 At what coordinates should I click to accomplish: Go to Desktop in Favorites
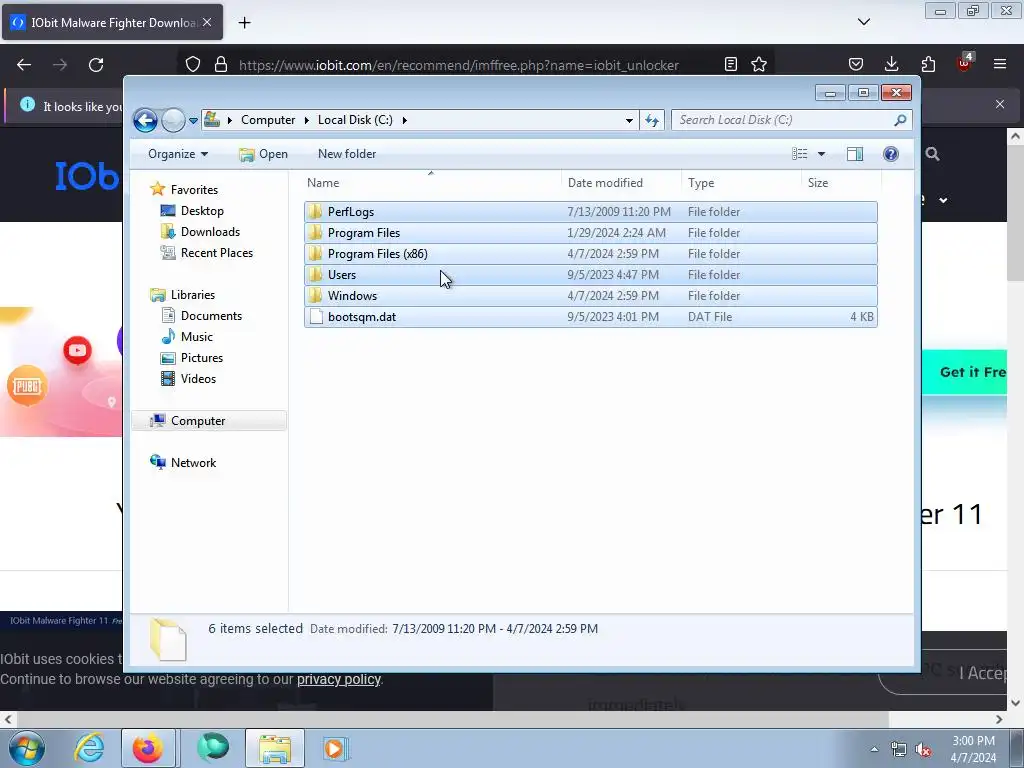tap(202, 211)
